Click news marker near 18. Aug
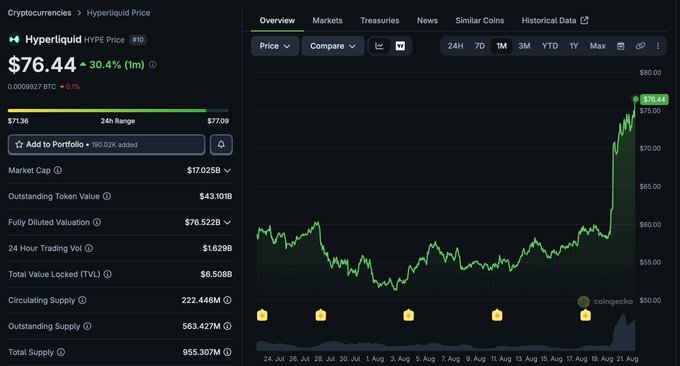Image resolution: width=680 pixels, height=366 pixels. click(585, 315)
